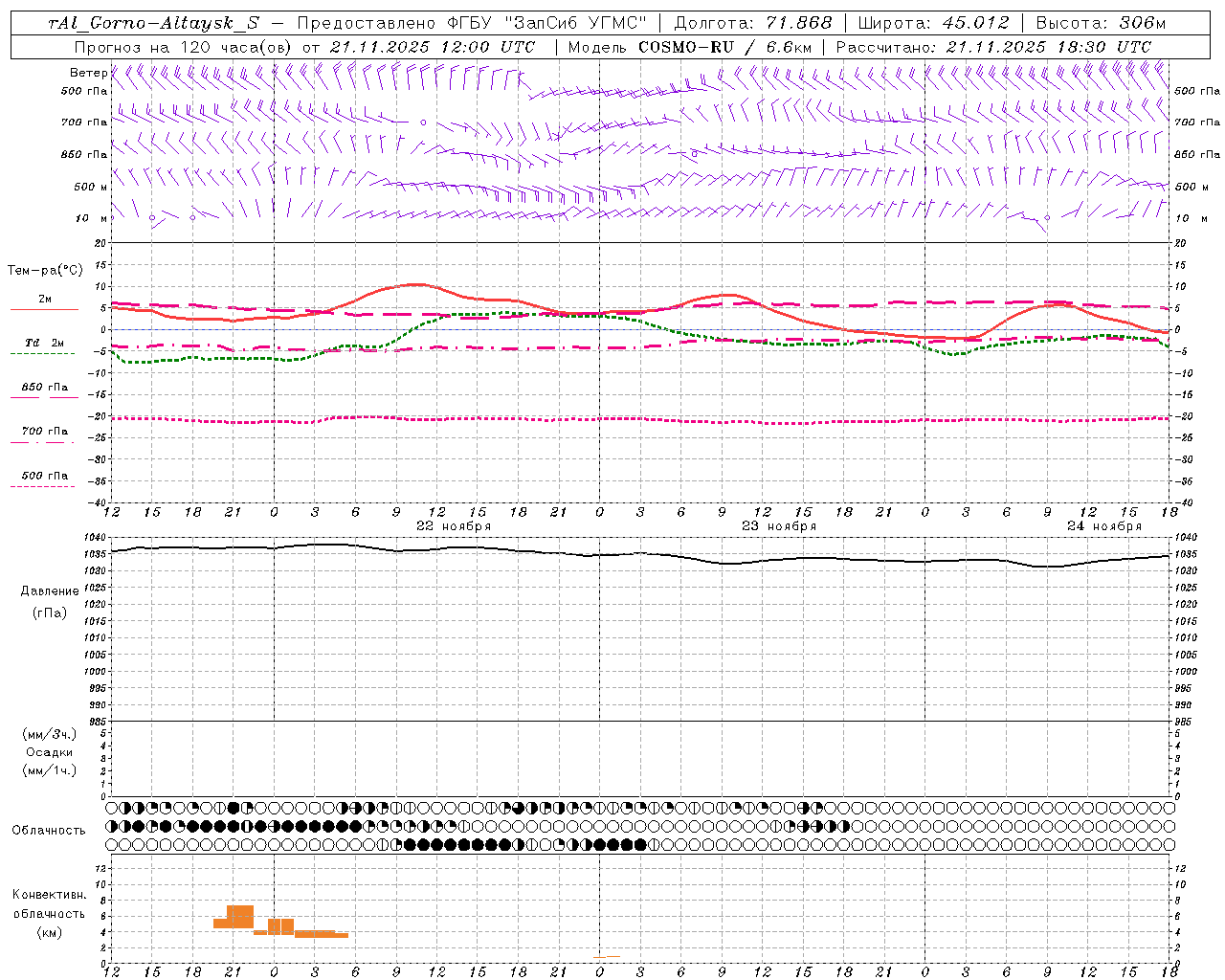Viewport: 1225px width, 980px height.
Task: Click the 700 гПа wind level label on left axis
Action: pyautogui.click(x=84, y=122)
